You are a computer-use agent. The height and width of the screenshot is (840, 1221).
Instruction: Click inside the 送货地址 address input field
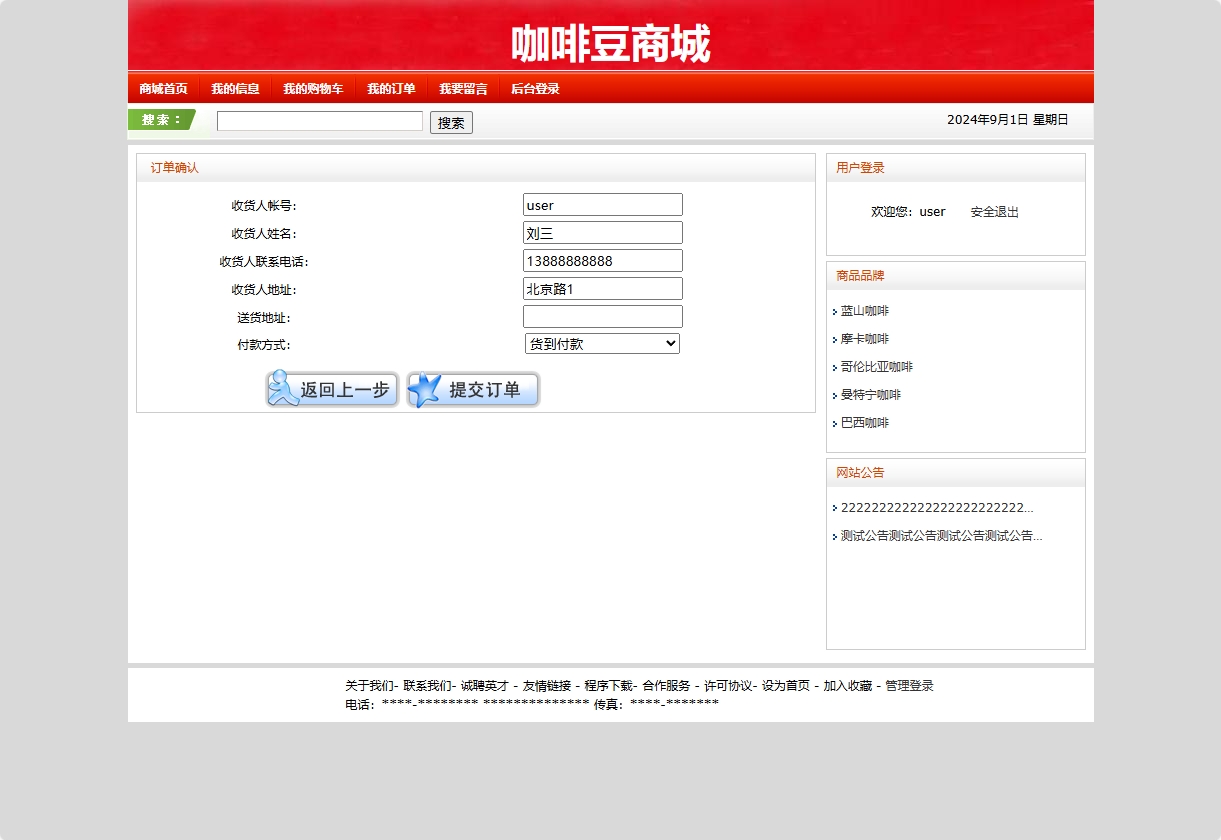(601, 316)
